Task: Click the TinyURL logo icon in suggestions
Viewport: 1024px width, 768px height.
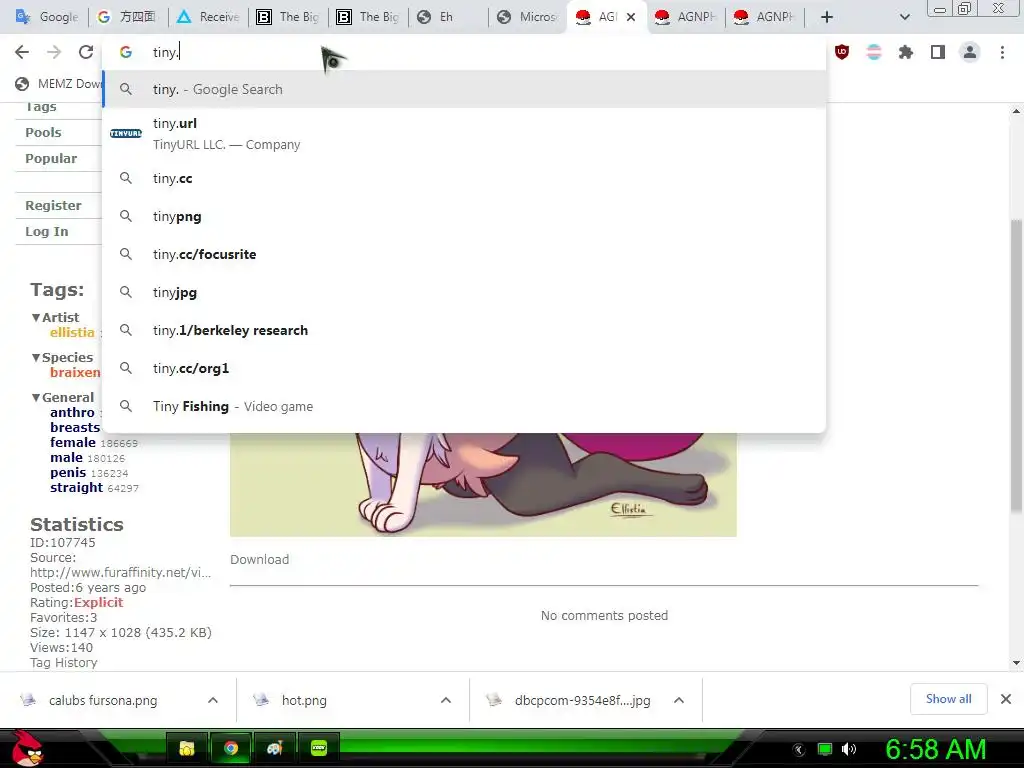Action: [x=125, y=133]
